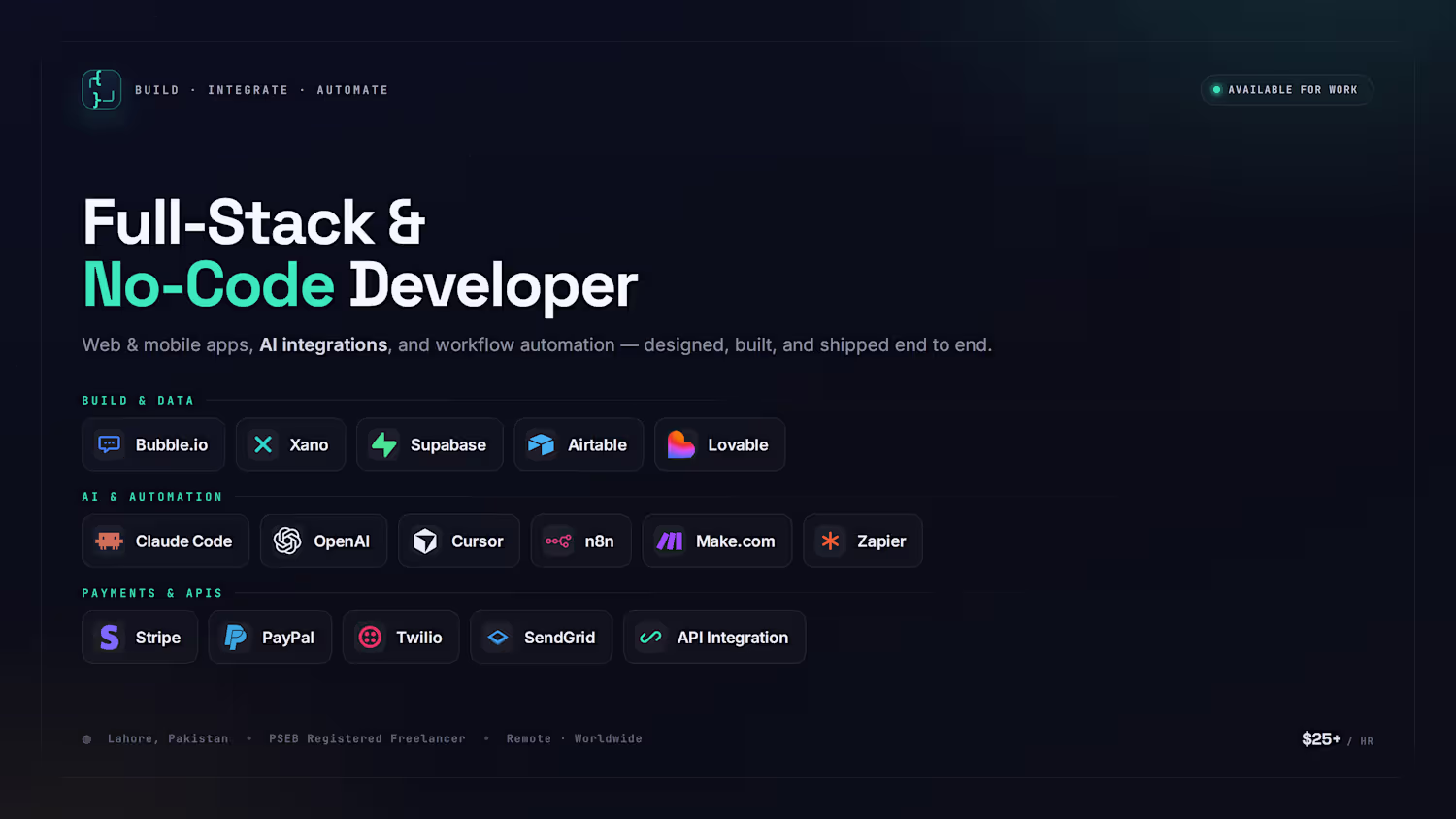The image size is (1456, 819).
Task: Select the Airtable label
Action: [x=597, y=444]
